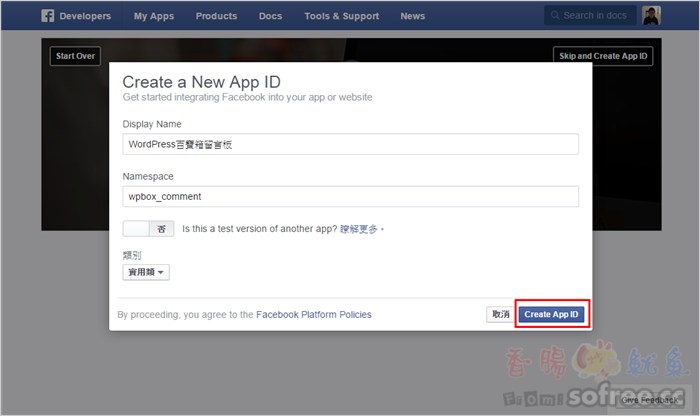The image size is (700, 416).
Task: Click the Give Feedback button
Action: pyautogui.click(x=650, y=400)
